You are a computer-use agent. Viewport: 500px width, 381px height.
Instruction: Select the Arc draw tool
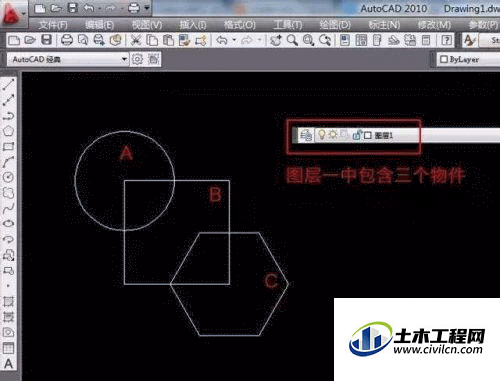[x=8, y=162]
